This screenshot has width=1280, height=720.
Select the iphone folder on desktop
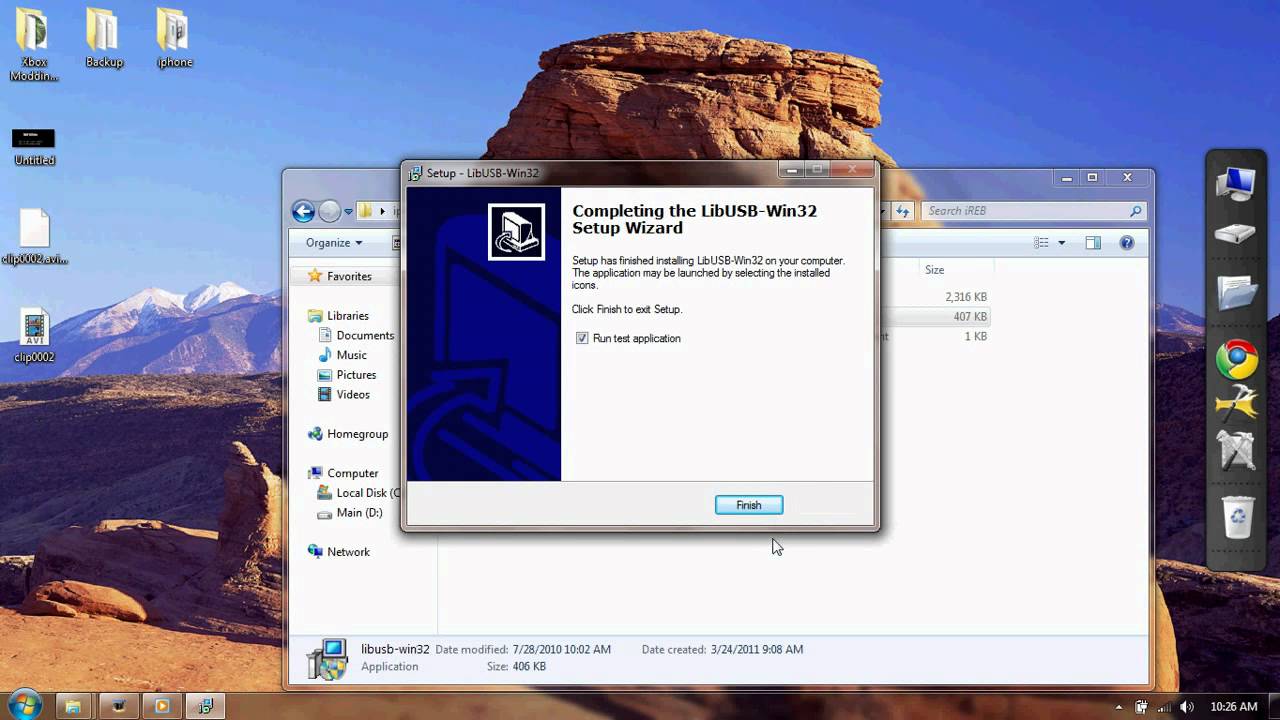coord(174,39)
